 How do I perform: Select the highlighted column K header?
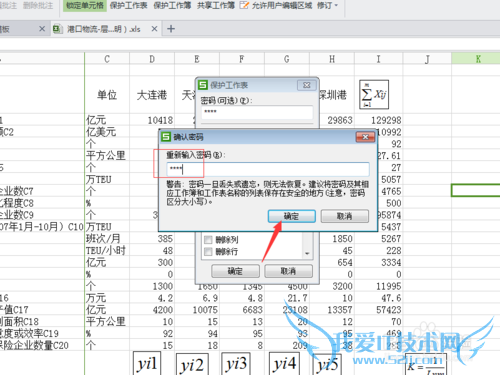[477, 59]
